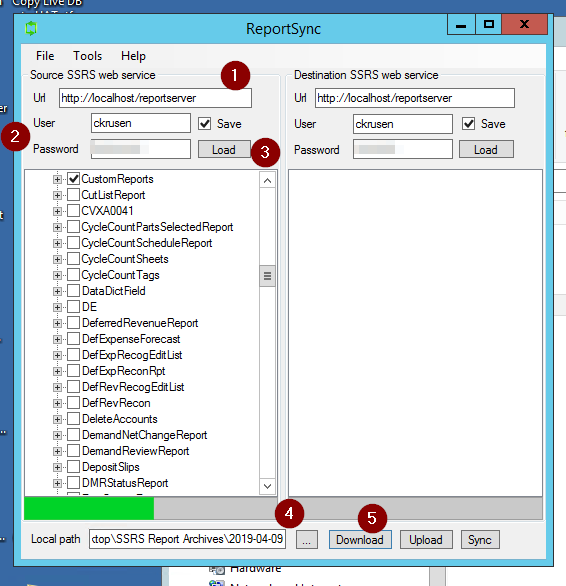This screenshot has width=566, height=586.
Task: Check the CVXA0041 checkbox
Action: [x=73, y=211]
